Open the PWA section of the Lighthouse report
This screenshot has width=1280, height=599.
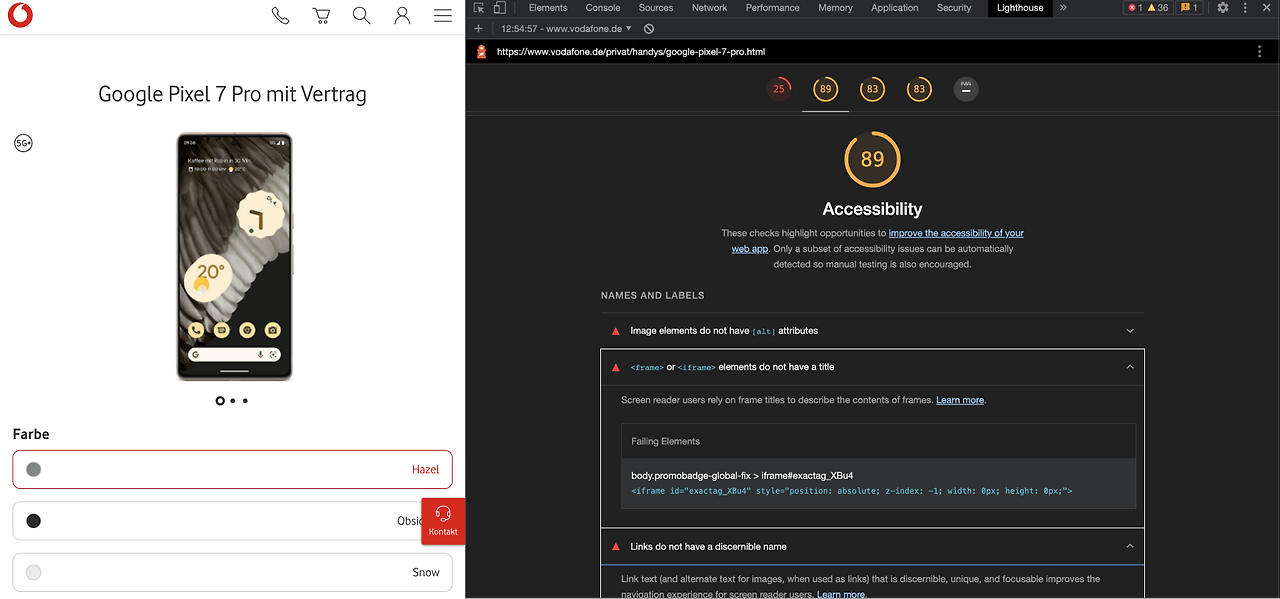966,89
